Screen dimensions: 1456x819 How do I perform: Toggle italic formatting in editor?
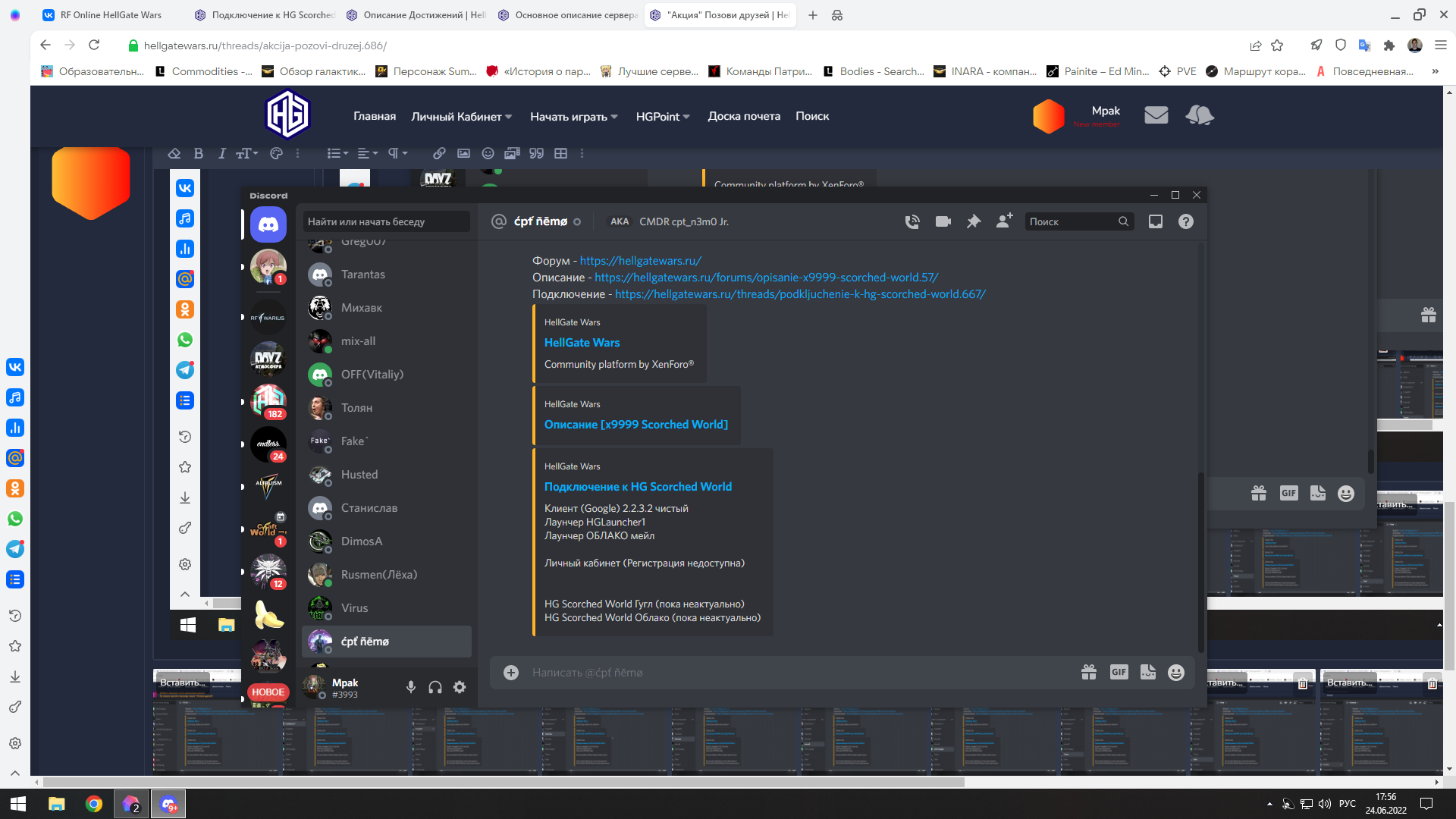click(x=222, y=153)
